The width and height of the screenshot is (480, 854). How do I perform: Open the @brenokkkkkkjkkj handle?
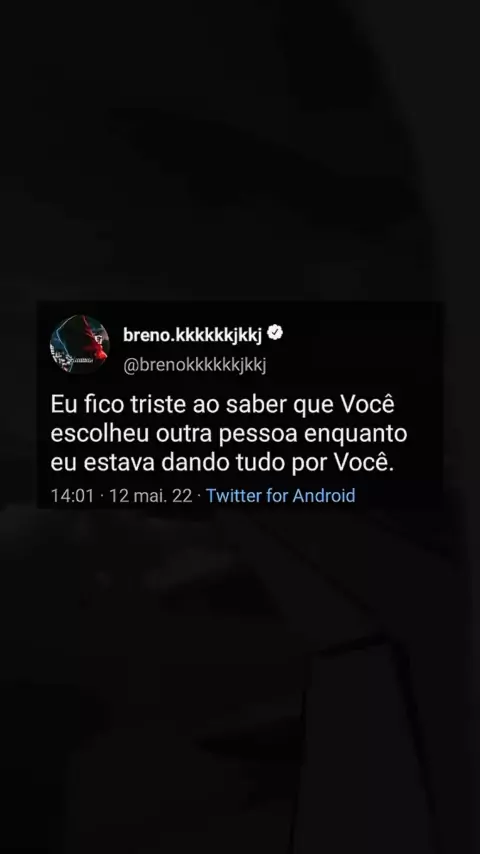(195, 365)
